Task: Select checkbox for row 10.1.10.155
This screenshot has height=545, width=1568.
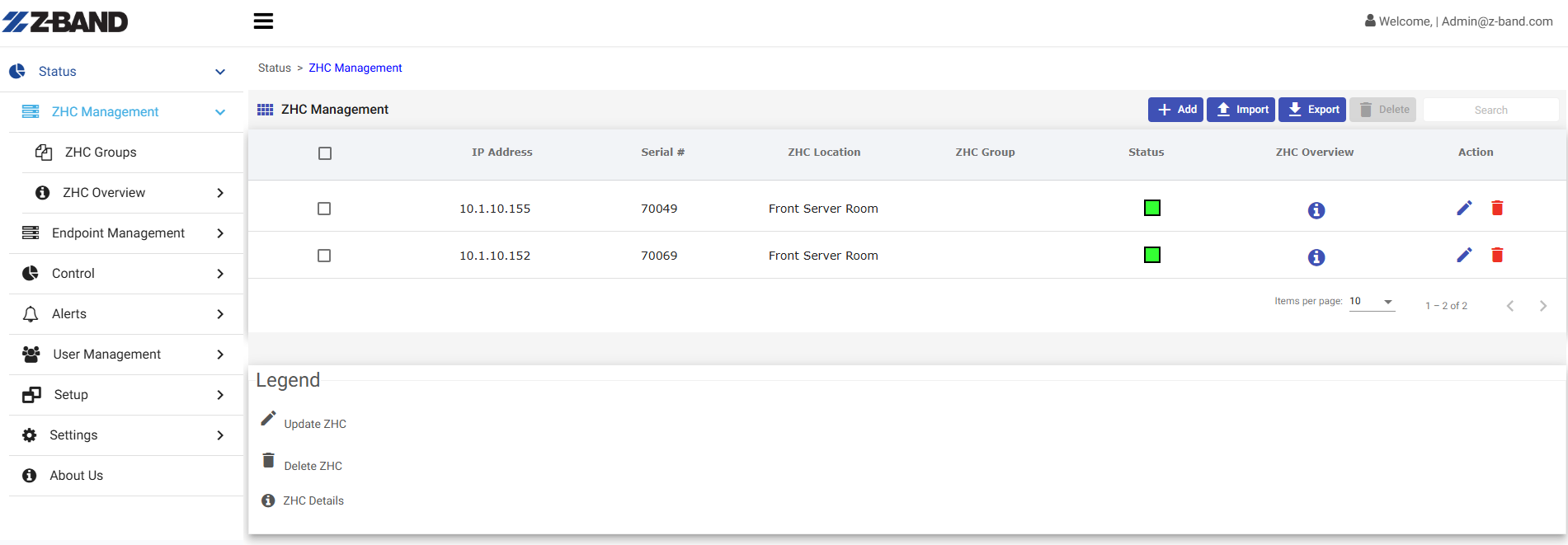Action: tap(324, 209)
